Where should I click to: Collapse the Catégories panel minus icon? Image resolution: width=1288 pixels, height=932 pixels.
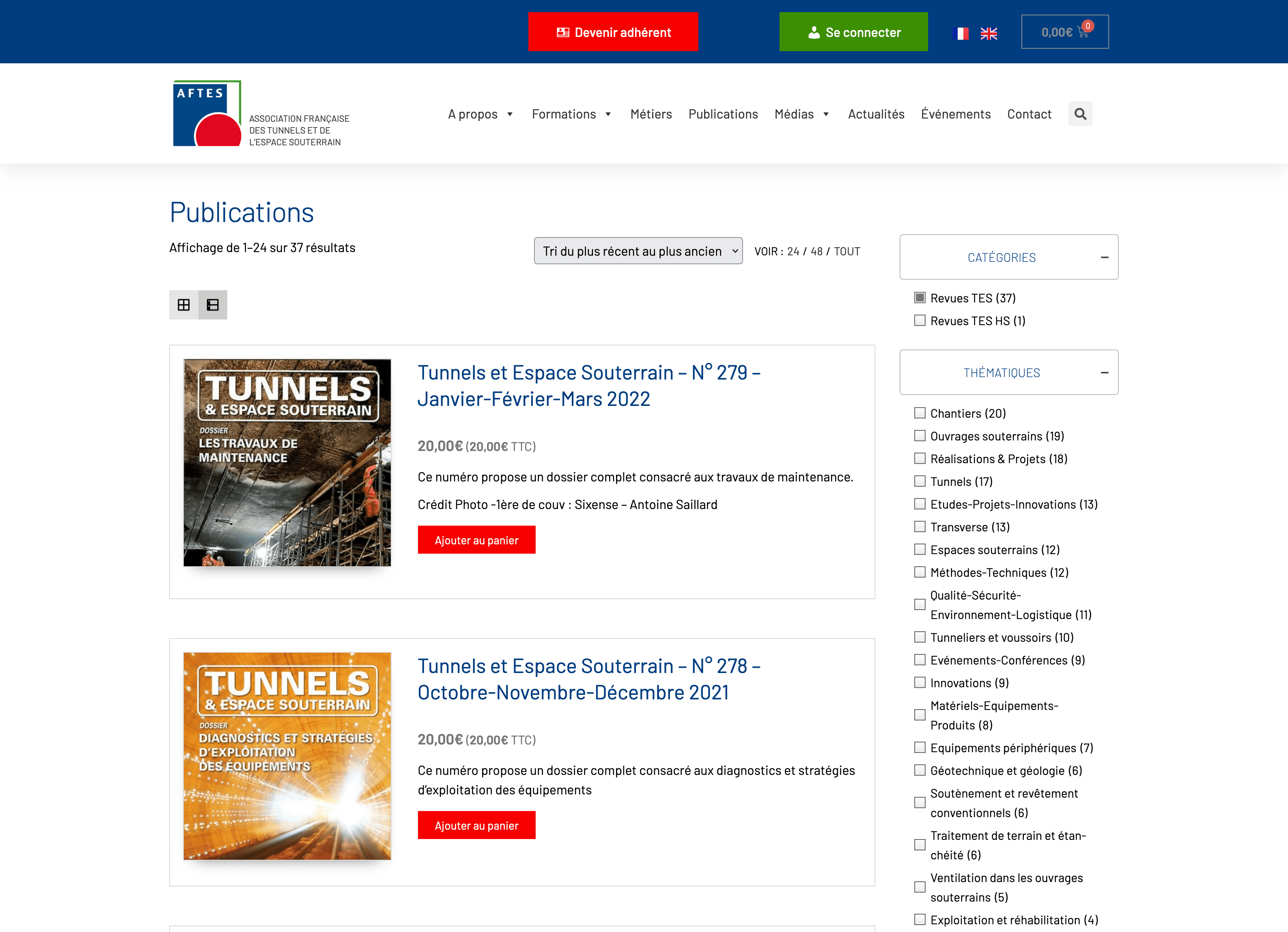pos(1105,257)
